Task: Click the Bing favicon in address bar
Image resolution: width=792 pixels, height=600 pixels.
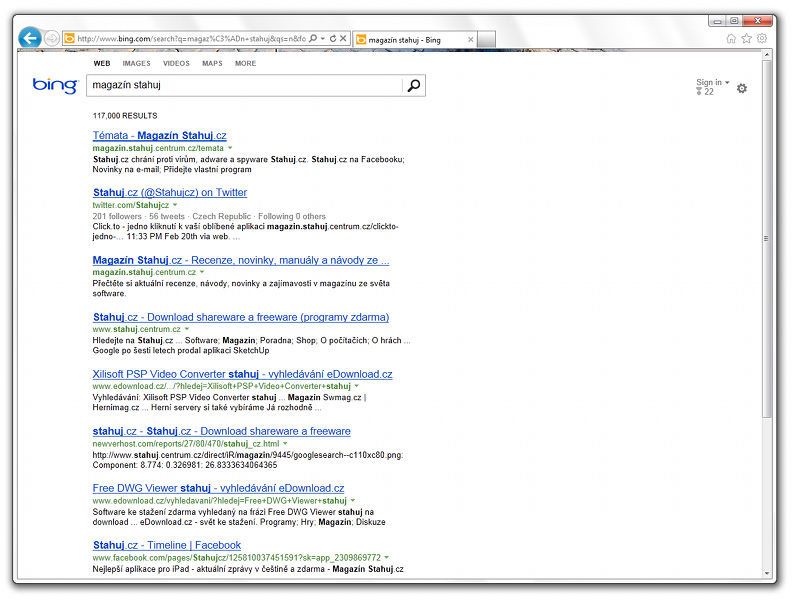Action: pyautogui.click(x=70, y=38)
